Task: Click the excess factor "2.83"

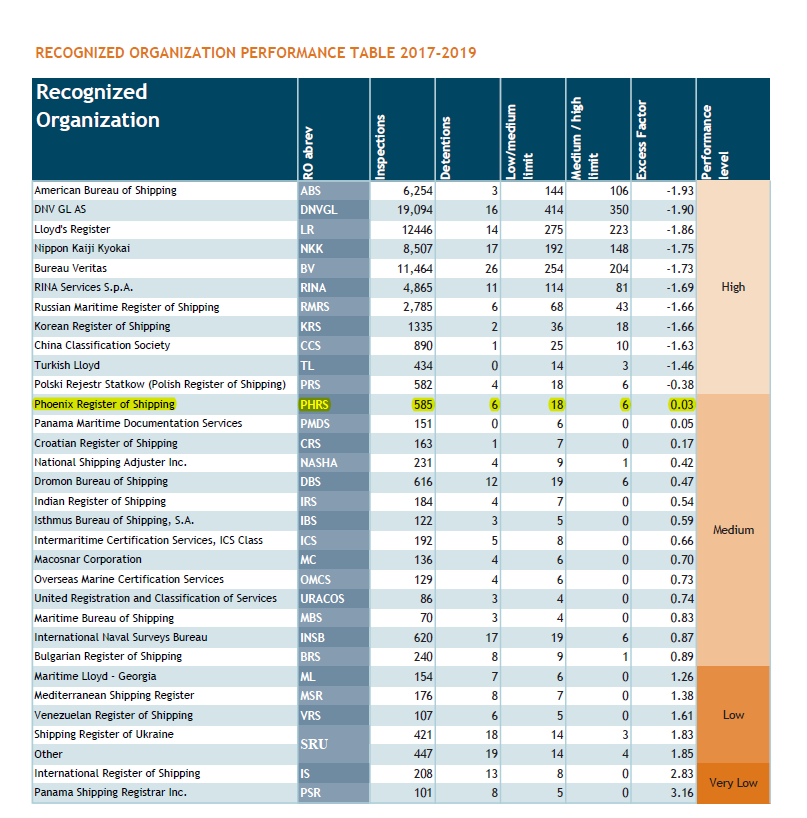Action: coord(682,773)
